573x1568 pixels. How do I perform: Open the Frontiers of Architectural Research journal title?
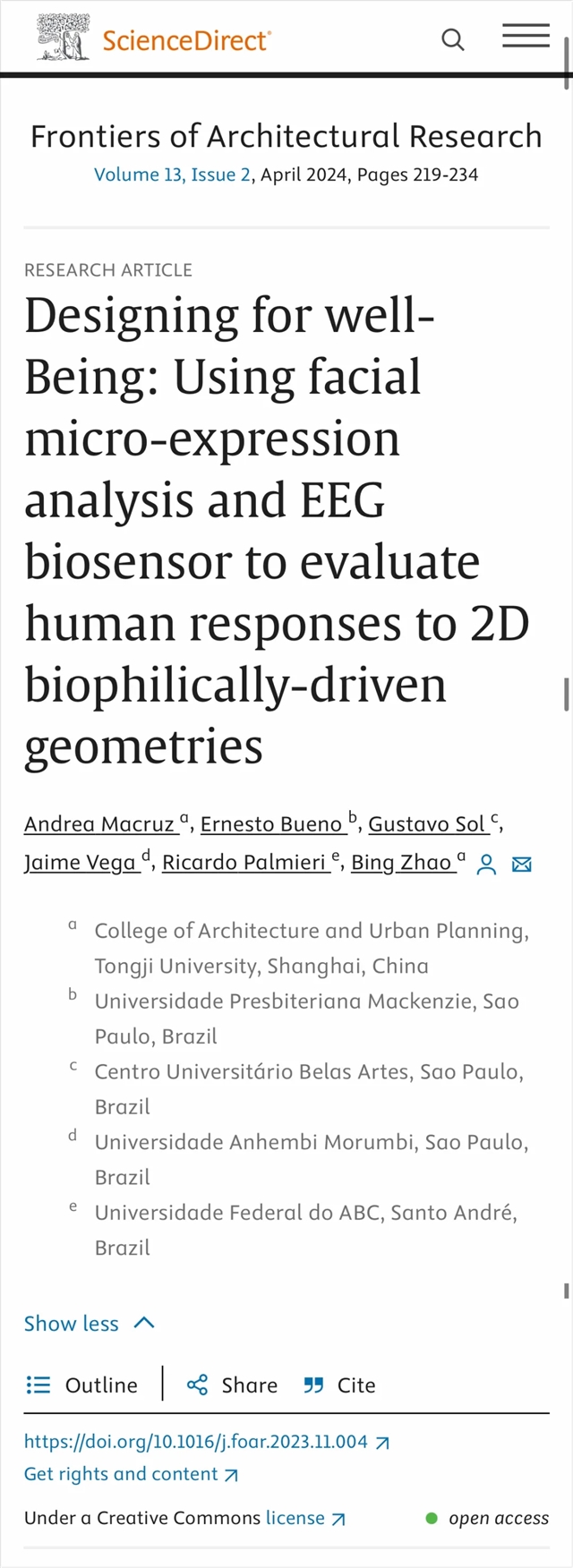286,136
